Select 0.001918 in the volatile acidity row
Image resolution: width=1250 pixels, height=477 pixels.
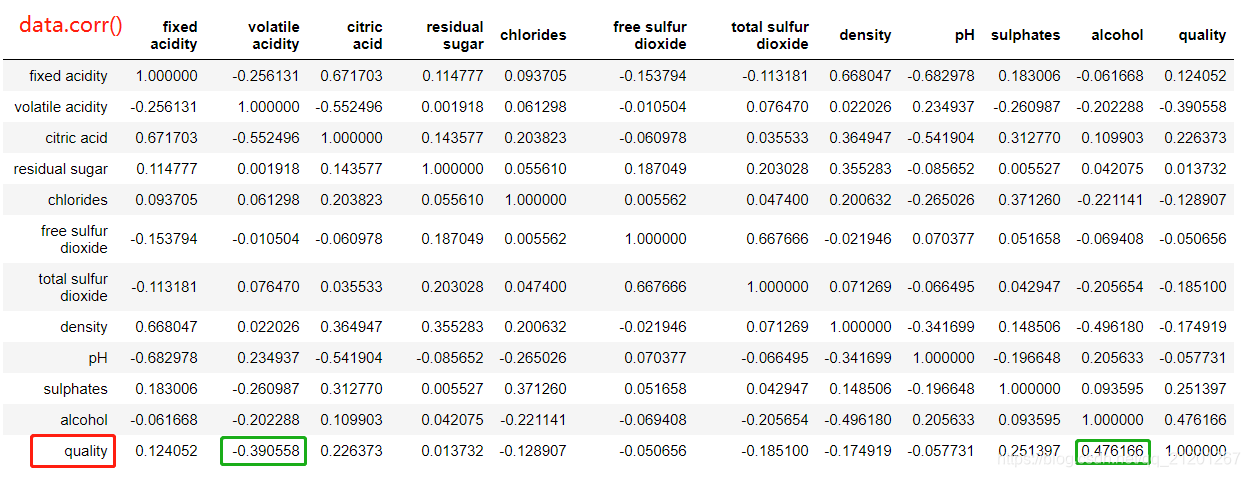[453, 107]
